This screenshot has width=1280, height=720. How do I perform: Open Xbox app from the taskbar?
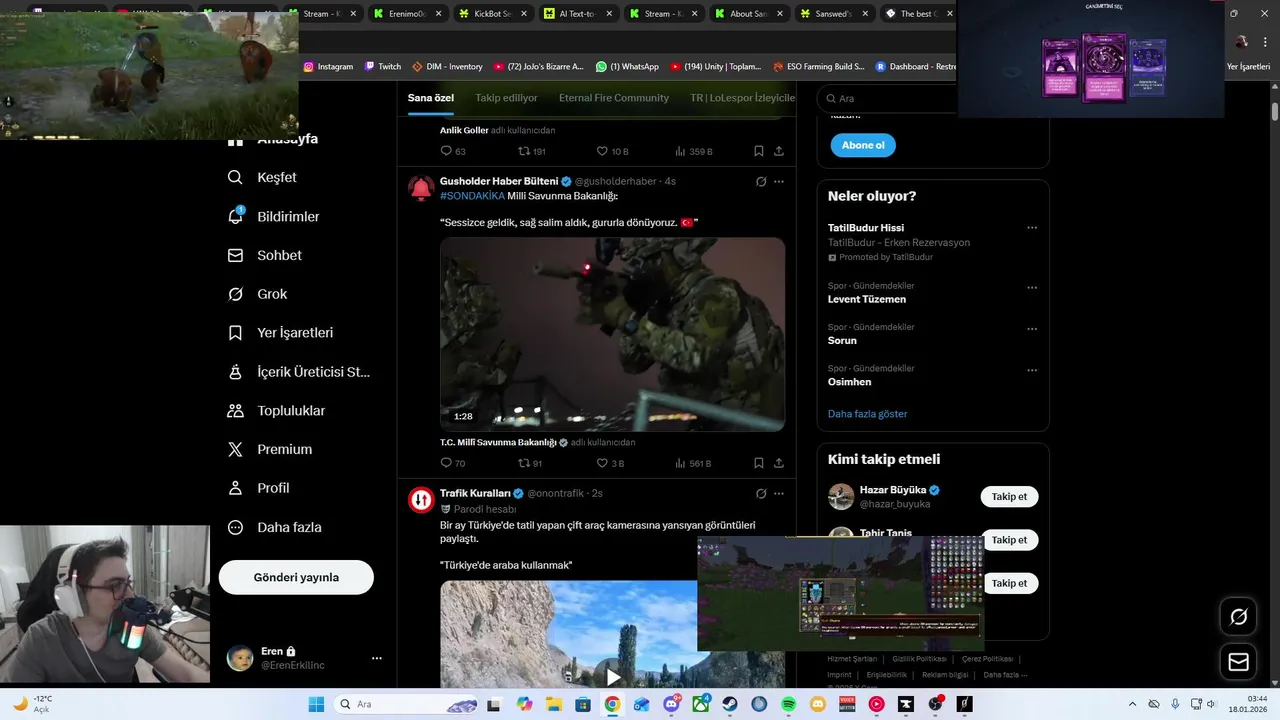point(700,704)
